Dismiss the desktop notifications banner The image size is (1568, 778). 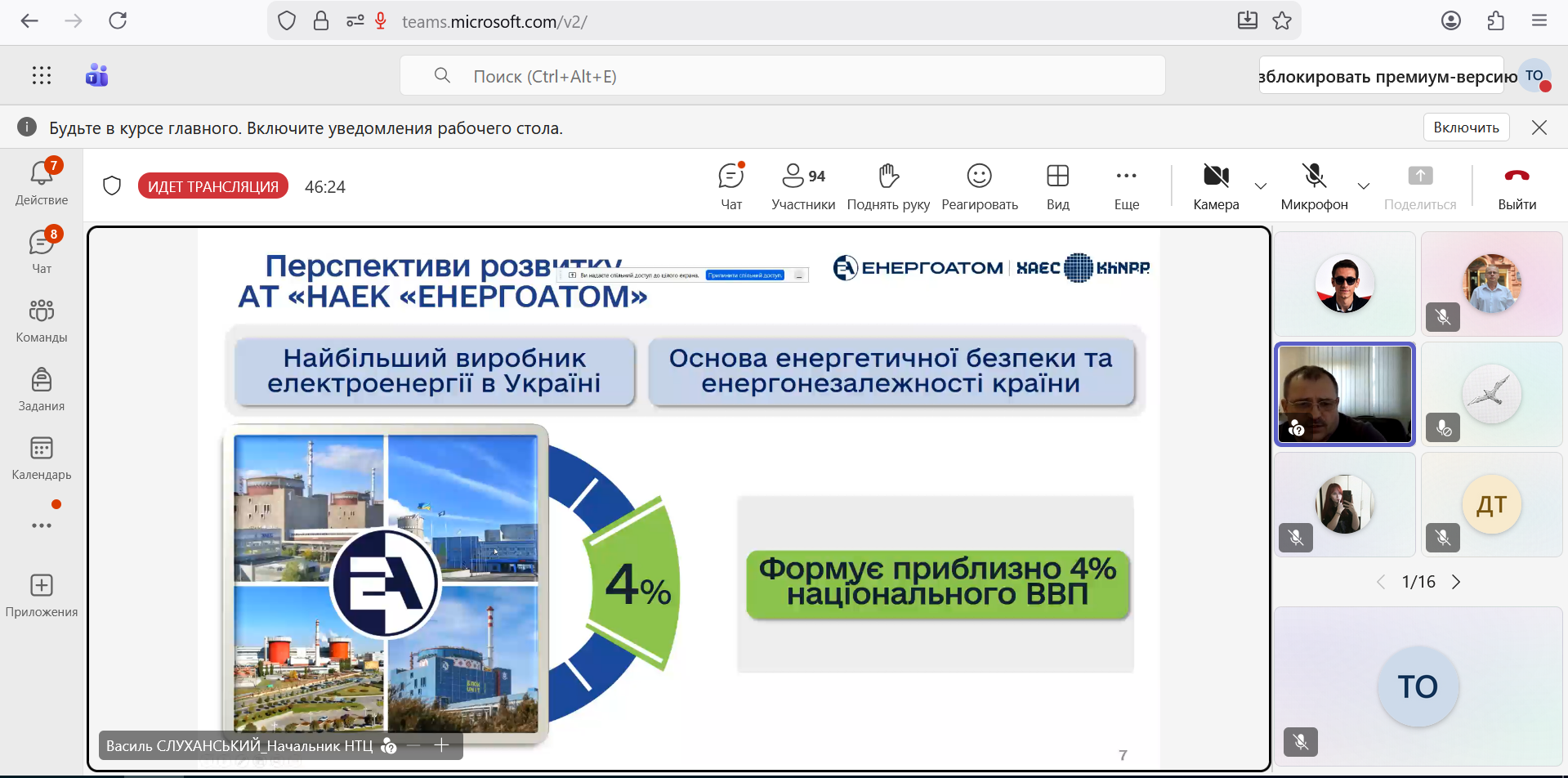[1539, 127]
